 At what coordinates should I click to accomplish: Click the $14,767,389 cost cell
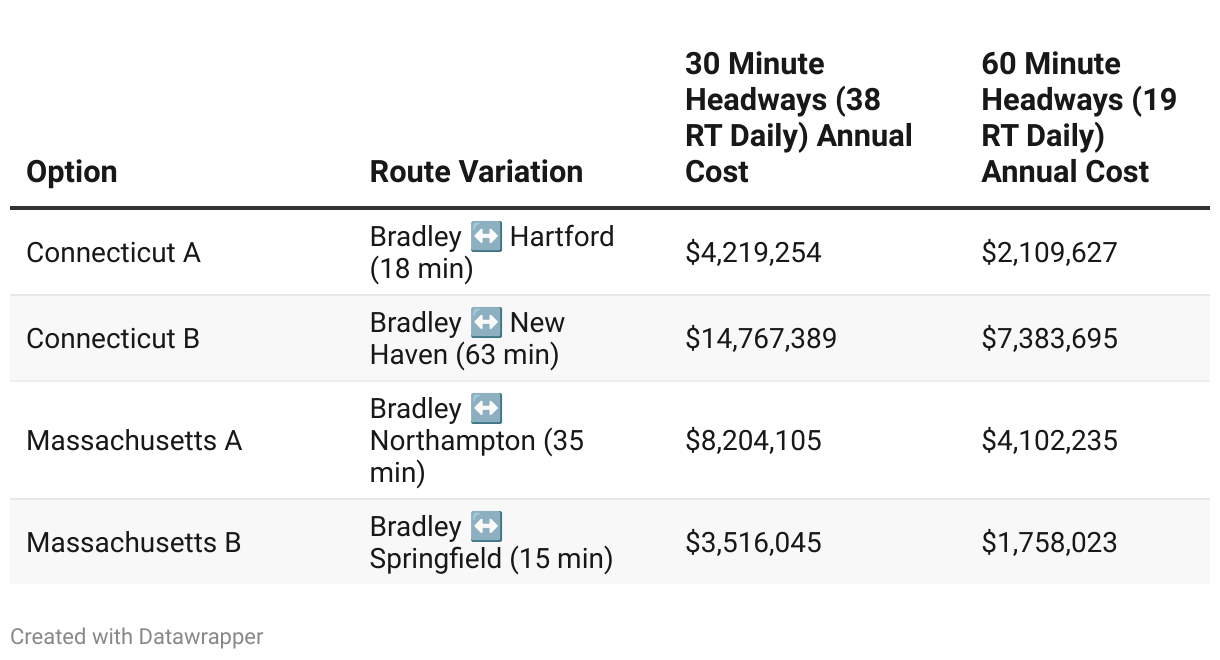pyautogui.click(x=760, y=339)
